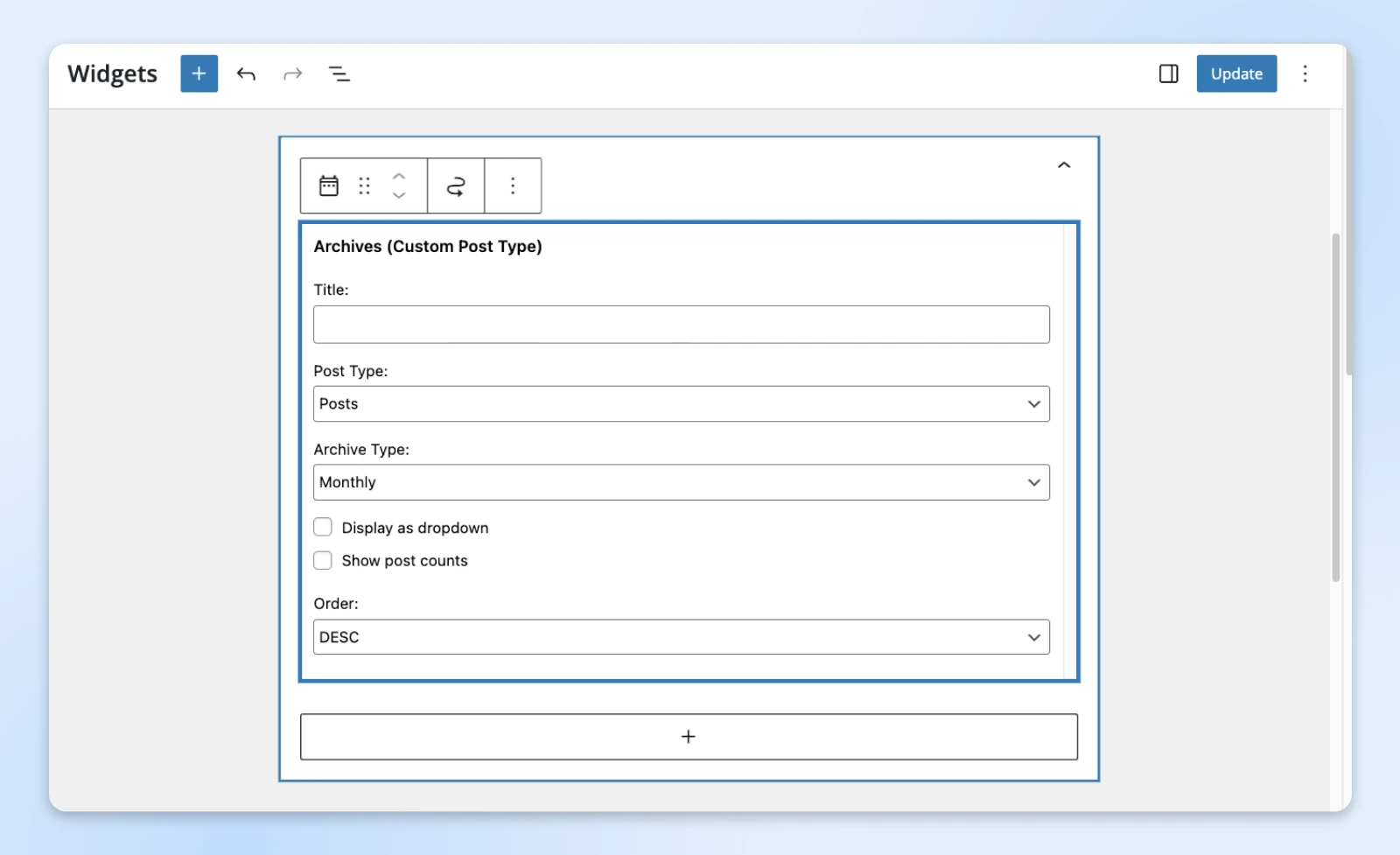The height and width of the screenshot is (855, 1400).
Task: Click the Undo arrow icon
Action: pos(246,74)
